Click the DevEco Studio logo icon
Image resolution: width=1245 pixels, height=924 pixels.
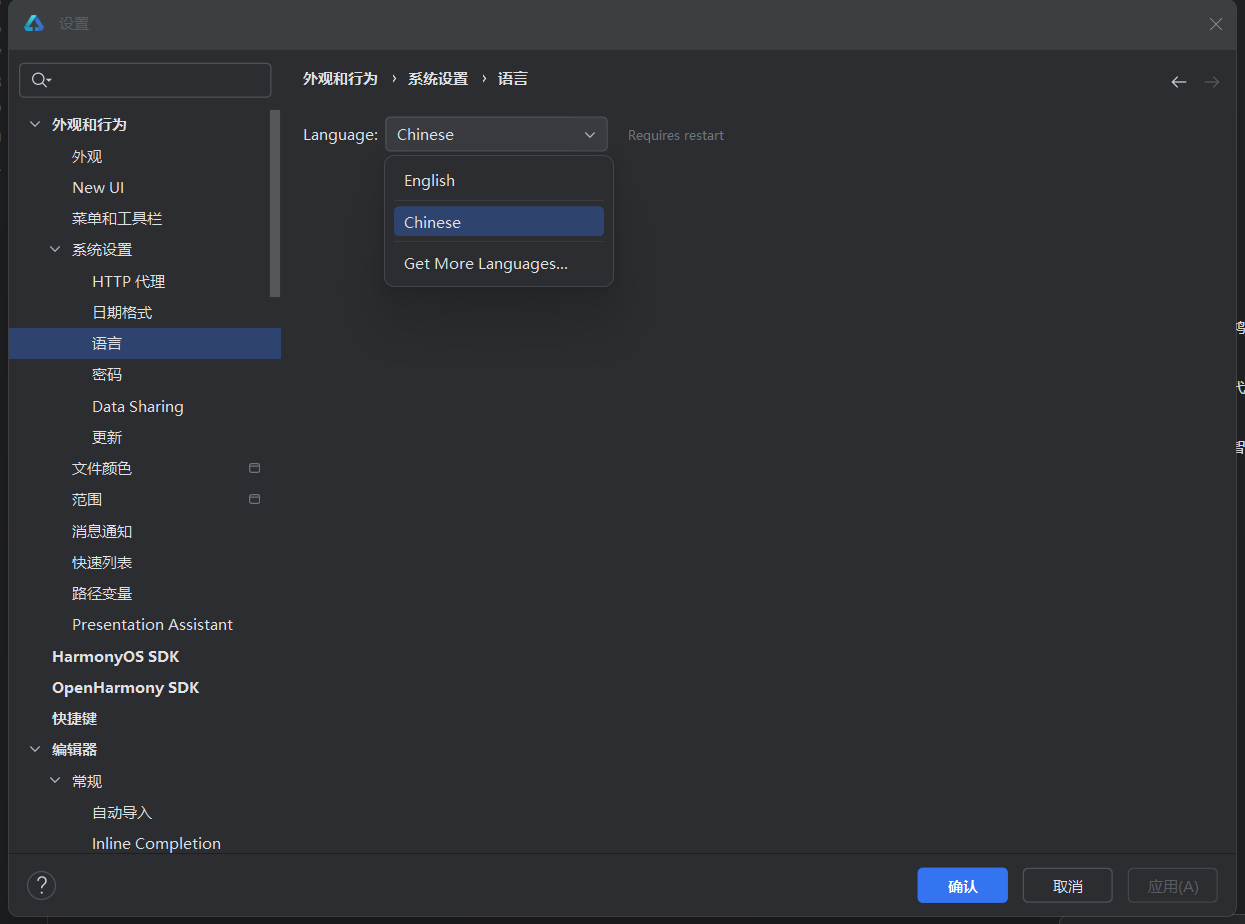(x=34, y=24)
